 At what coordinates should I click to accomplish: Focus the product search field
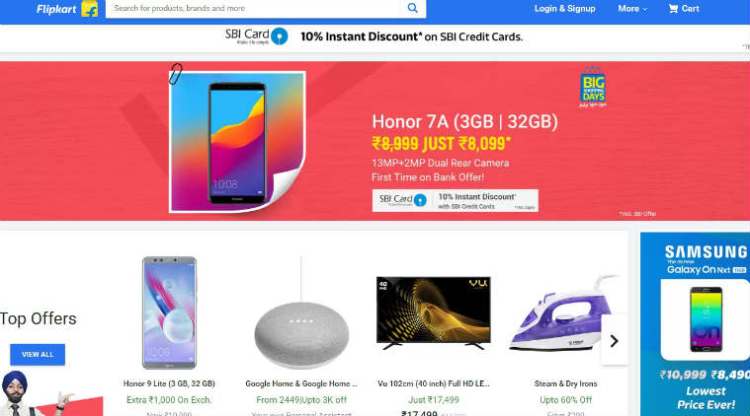pyautogui.click(x=256, y=9)
